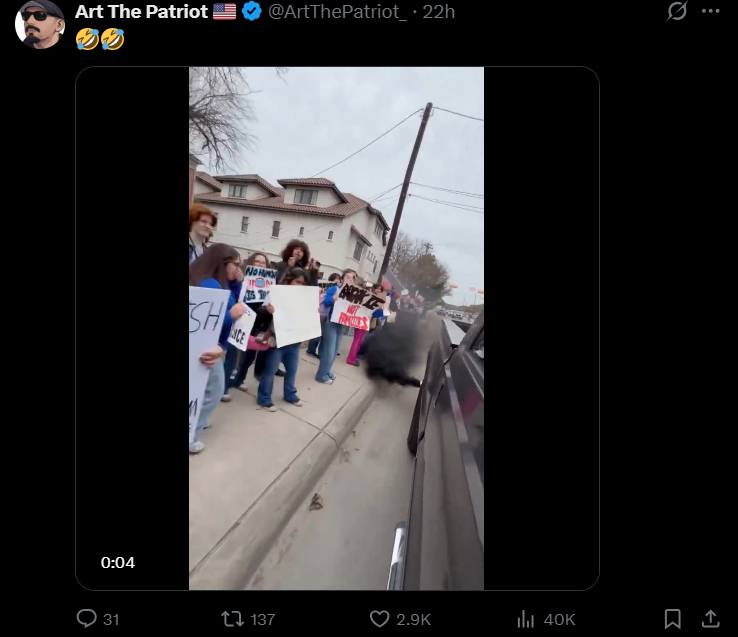Open the tweet via the 22h timestamp
Viewport: 738px width, 637px height.
(x=439, y=12)
